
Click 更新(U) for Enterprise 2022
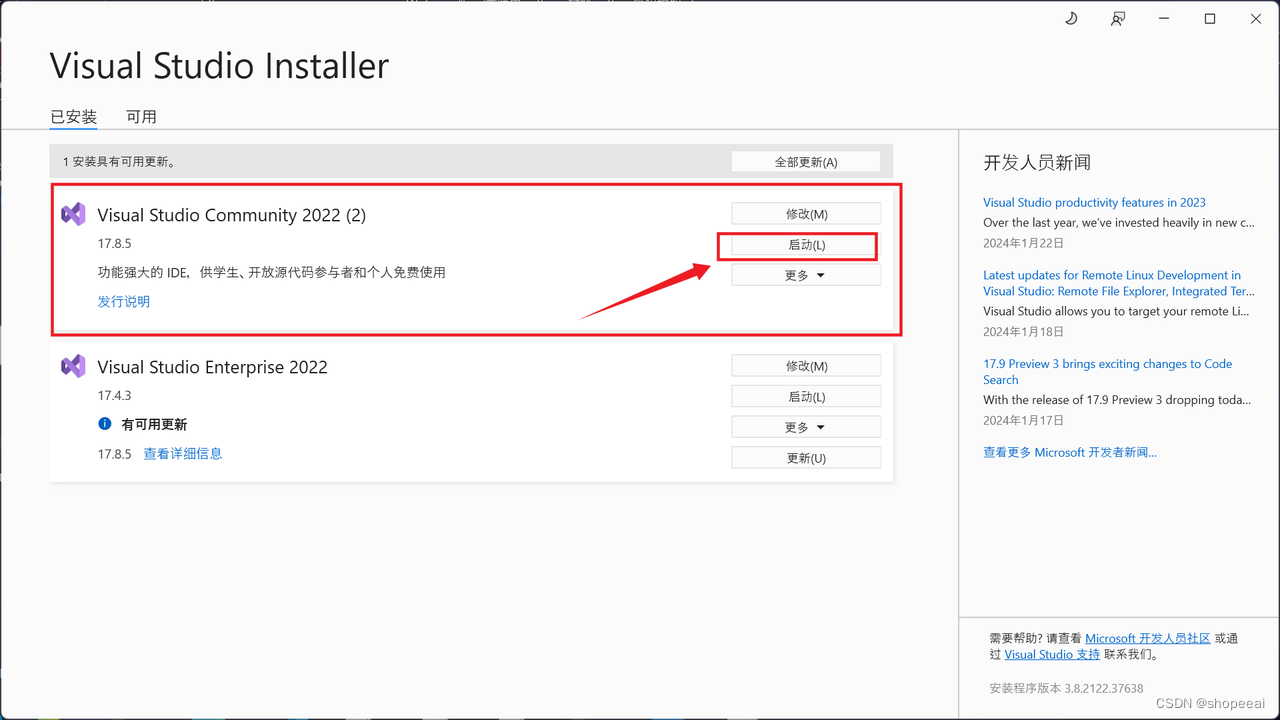click(806, 458)
